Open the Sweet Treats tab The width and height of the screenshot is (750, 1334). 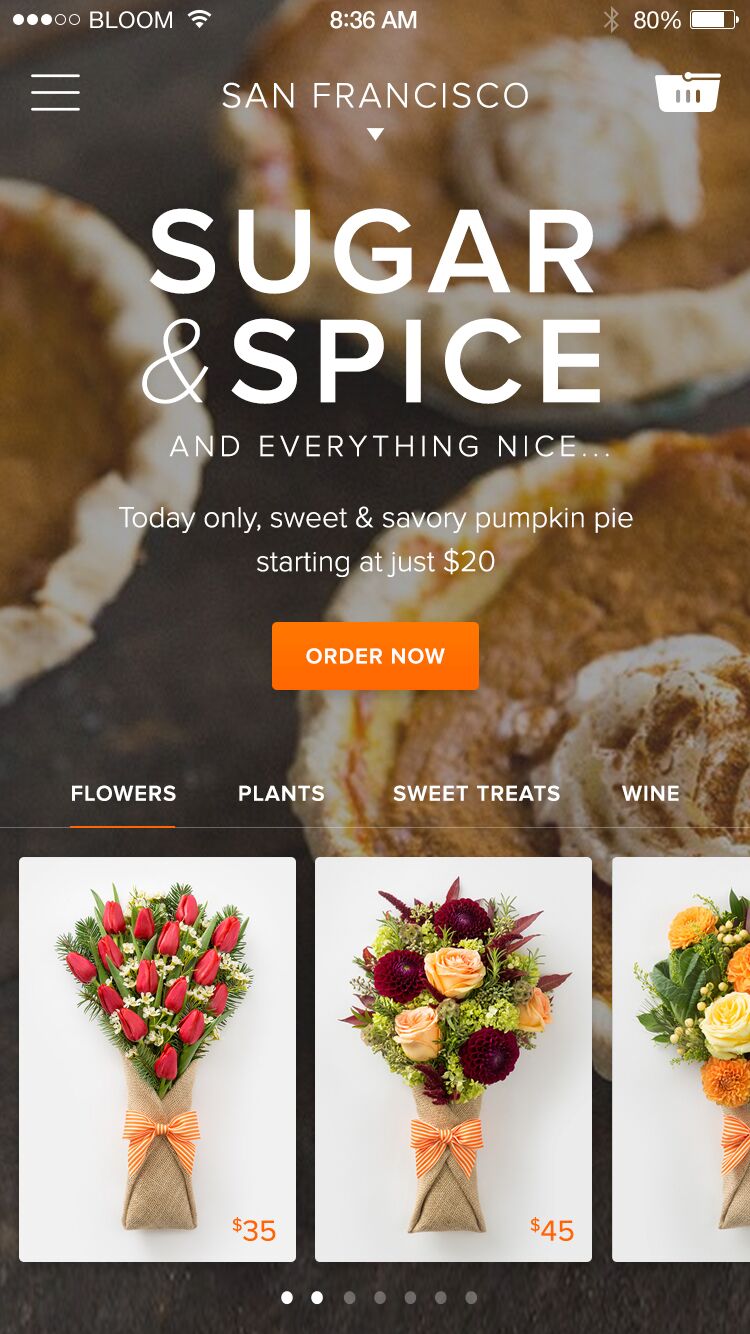pyautogui.click(x=476, y=794)
